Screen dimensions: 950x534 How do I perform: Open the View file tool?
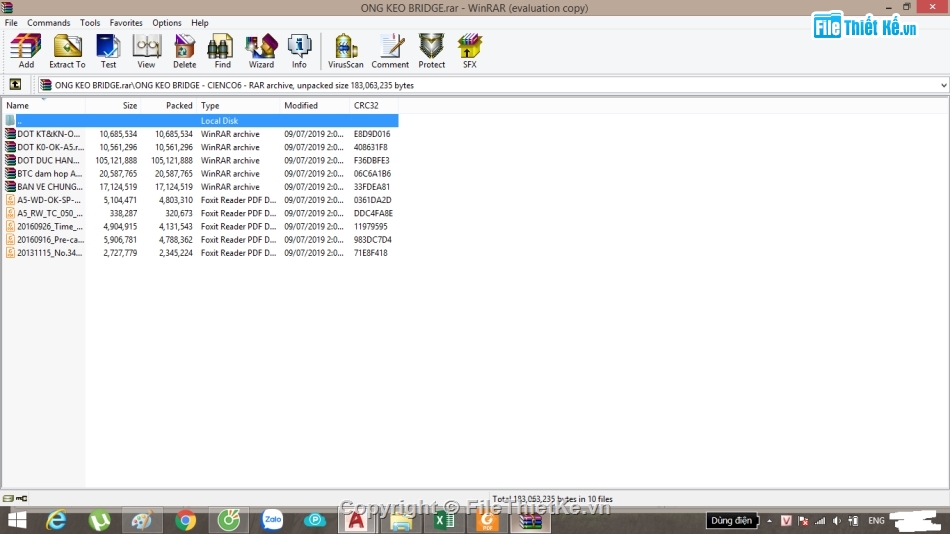point(146,51)
